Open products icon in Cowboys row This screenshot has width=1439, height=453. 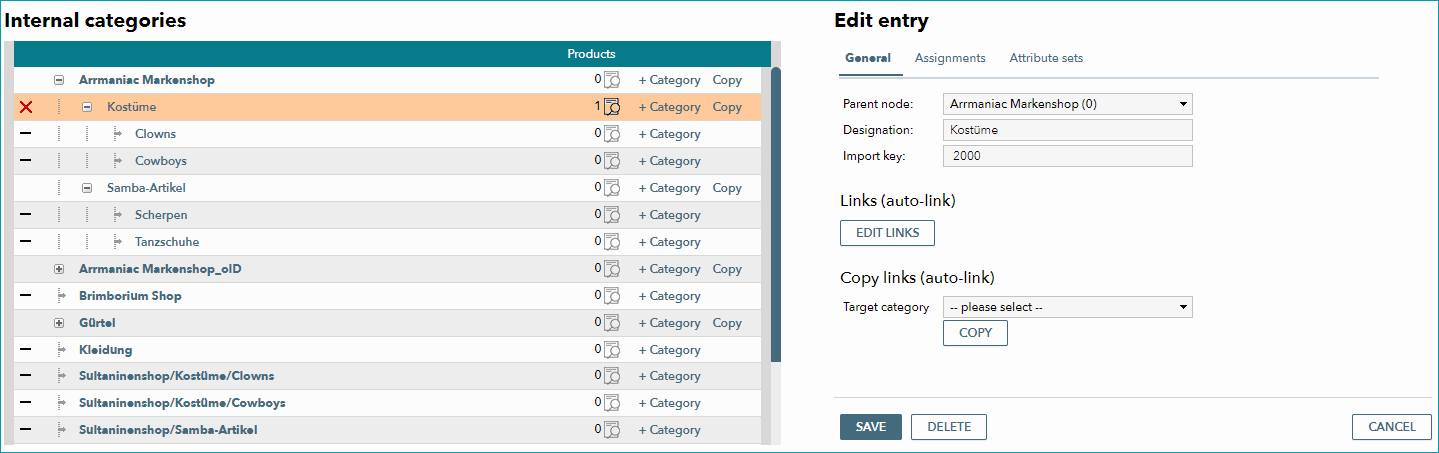pos(612,161)
